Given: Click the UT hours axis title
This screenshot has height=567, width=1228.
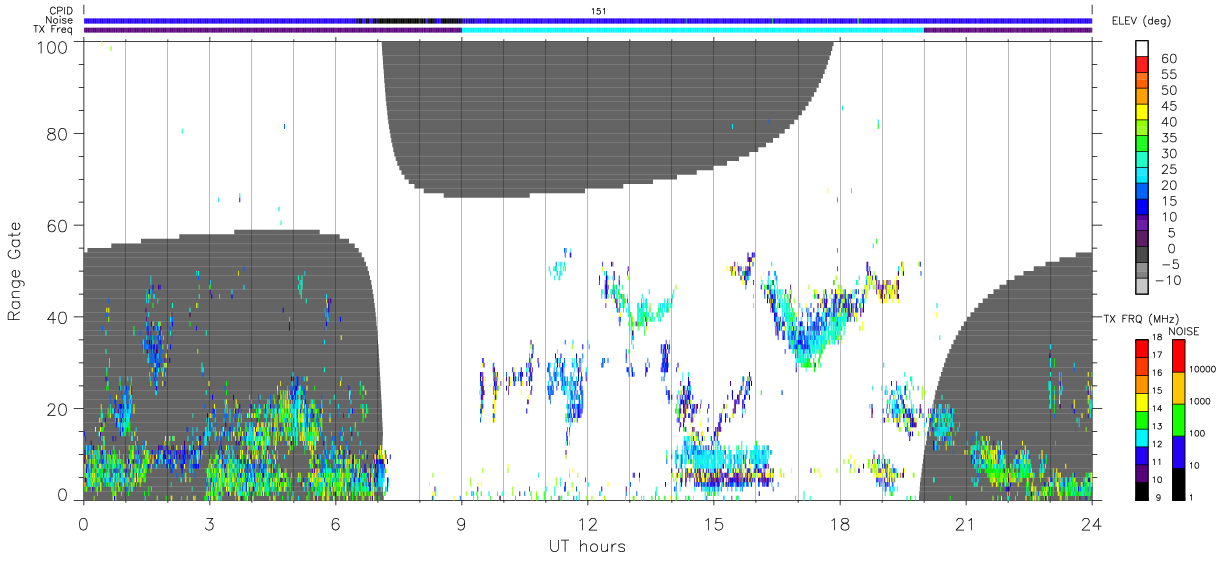Looking at the screenshot, I should tap(587, 546).
